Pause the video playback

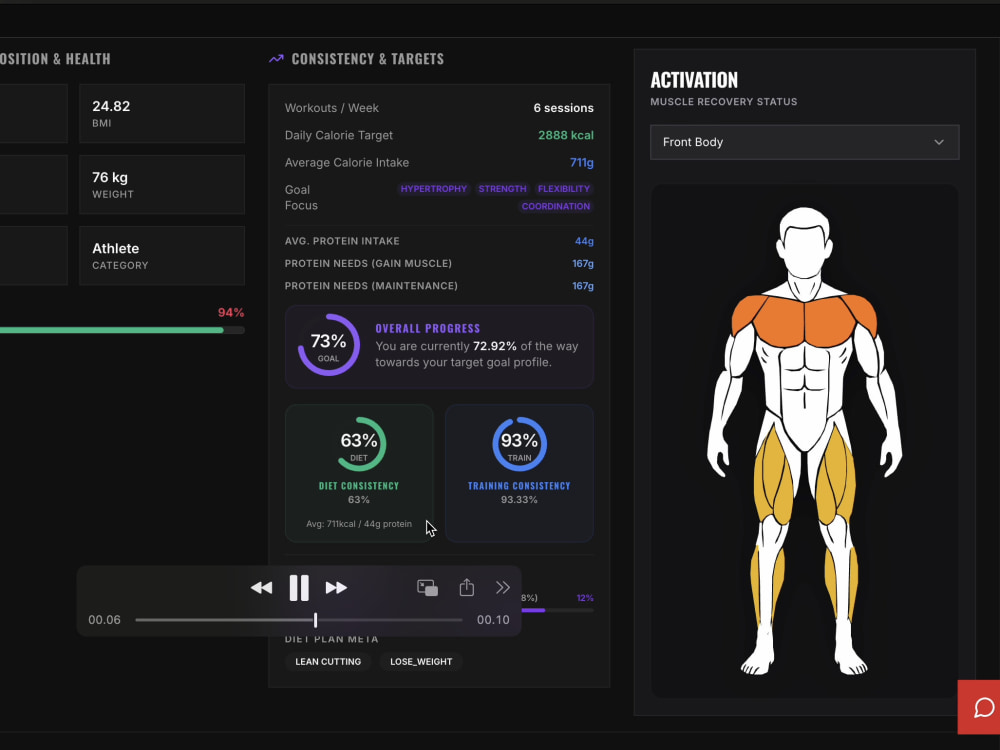[299, 587]
